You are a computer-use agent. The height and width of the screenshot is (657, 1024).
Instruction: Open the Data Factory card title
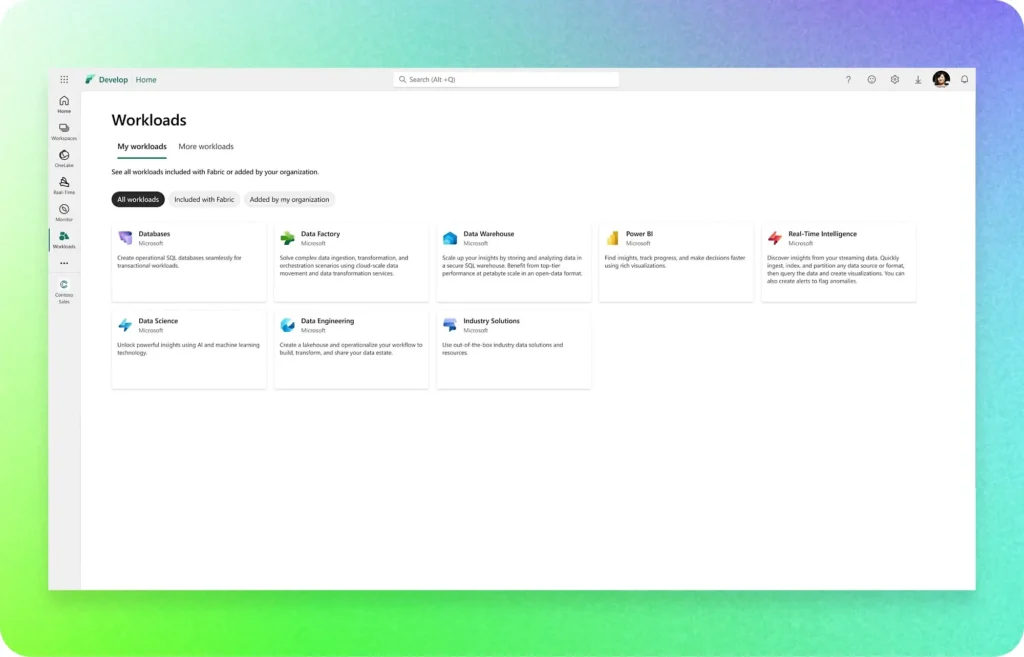pos(320,234)
